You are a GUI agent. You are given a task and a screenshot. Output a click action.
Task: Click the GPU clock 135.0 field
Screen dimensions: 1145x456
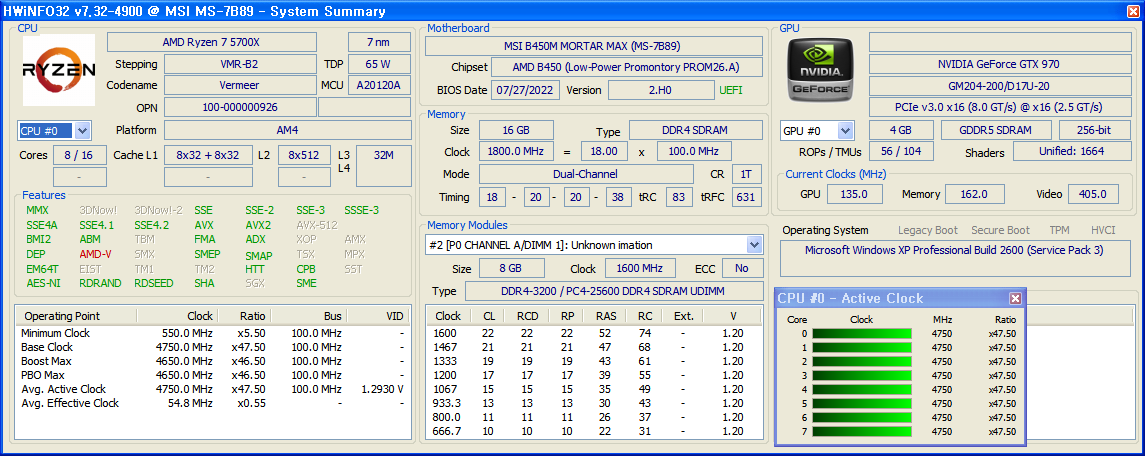pos(854,194)
